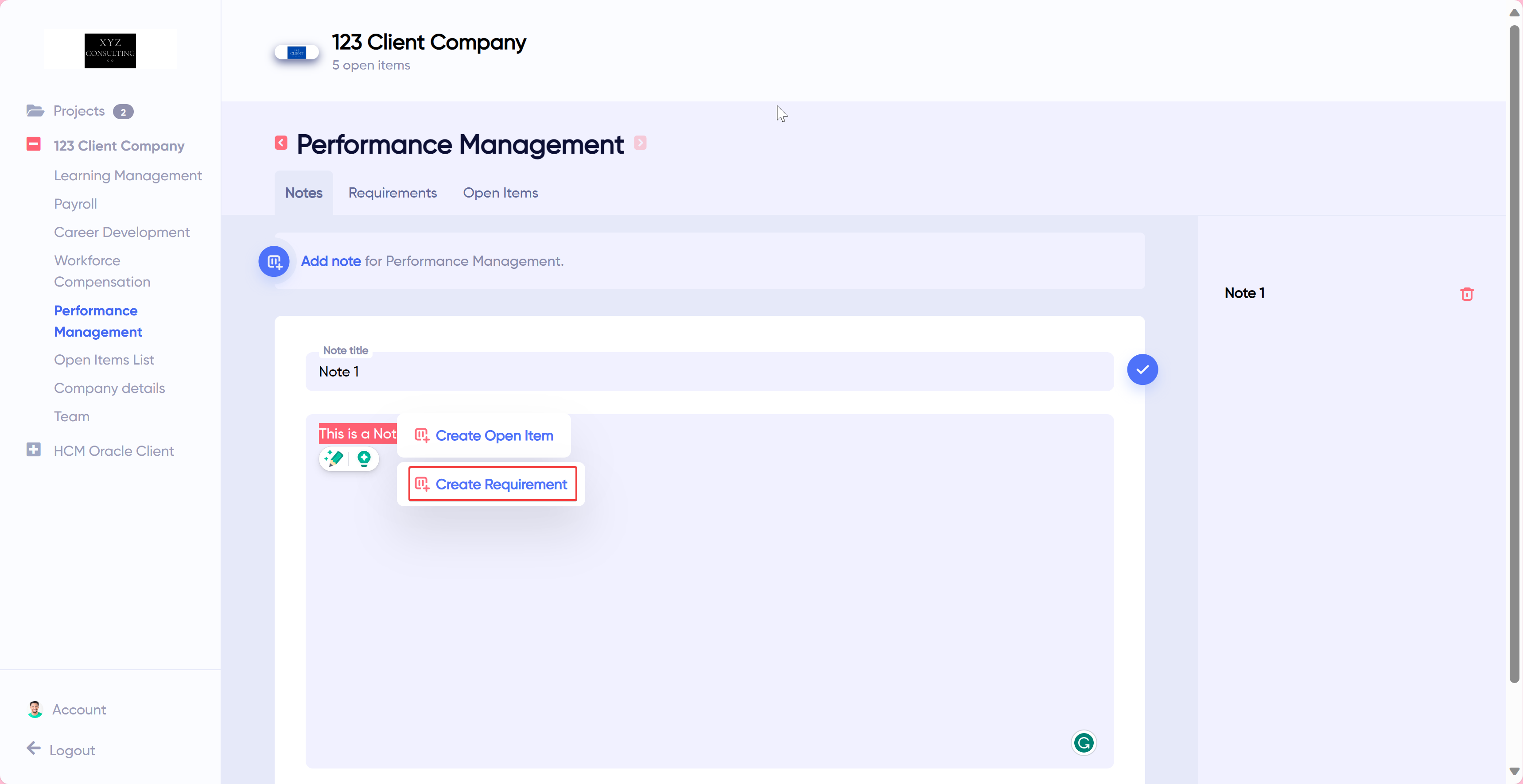The height and width of the screenshot is (784, 1523).
Task: Click the Note title input field
Action: [709, 371]
